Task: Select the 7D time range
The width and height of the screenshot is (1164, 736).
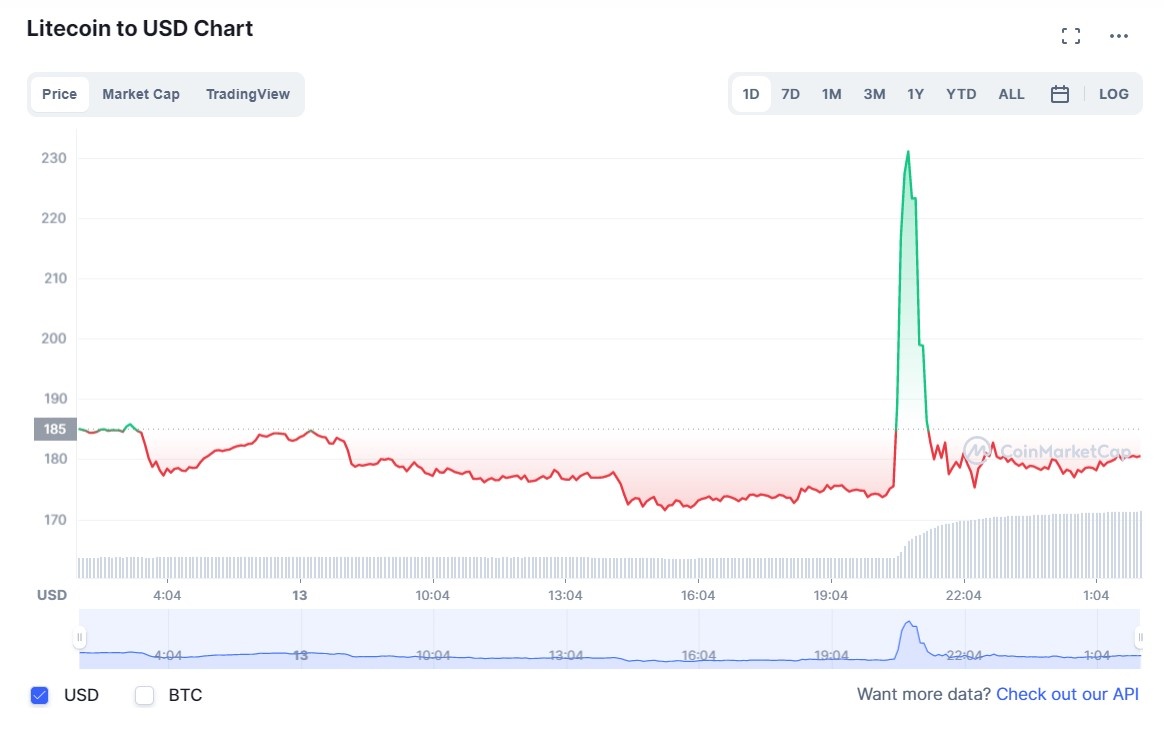Action: (x=790, y=94)
